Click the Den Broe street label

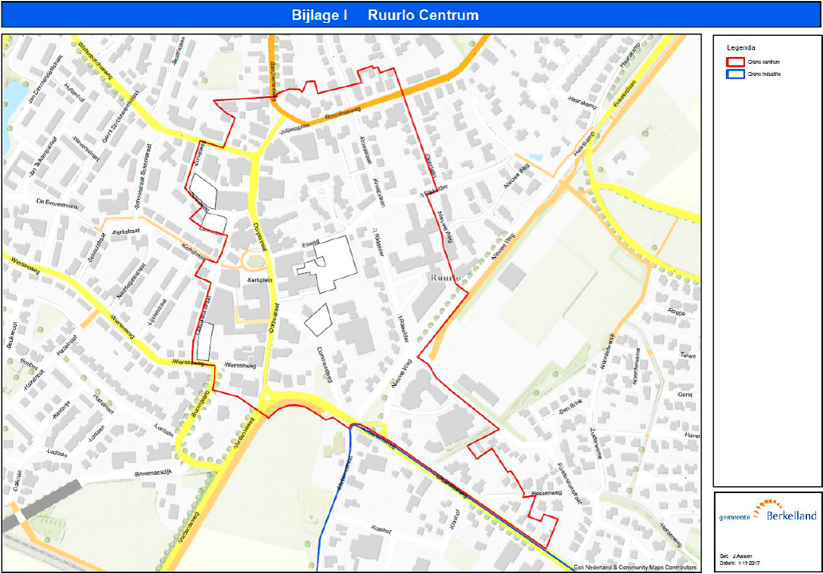[570, 409]
